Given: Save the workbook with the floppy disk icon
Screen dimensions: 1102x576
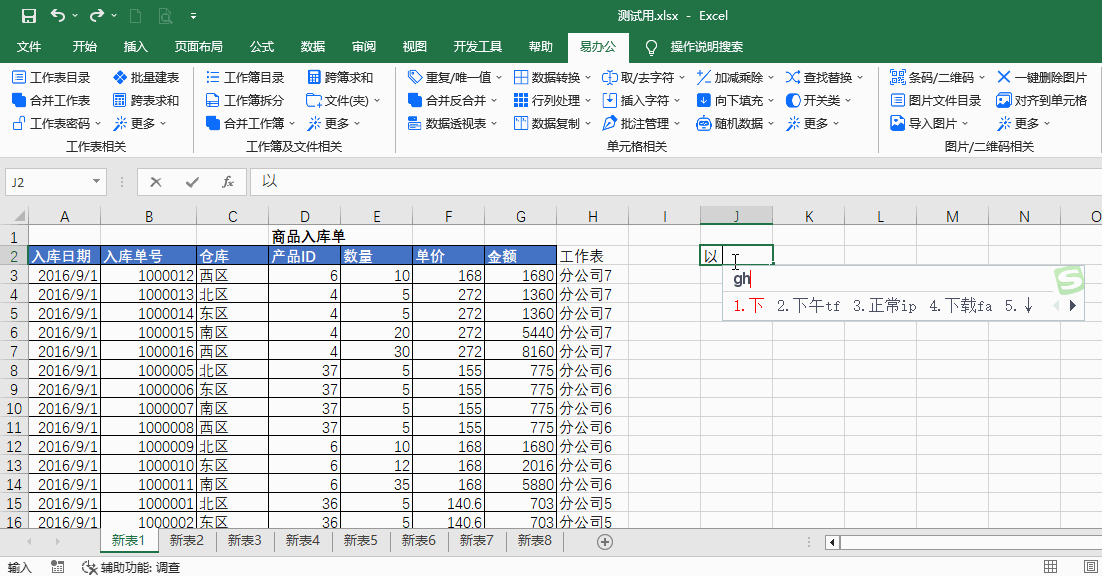Looking at the screenshot, I should (x=29, y=15).
